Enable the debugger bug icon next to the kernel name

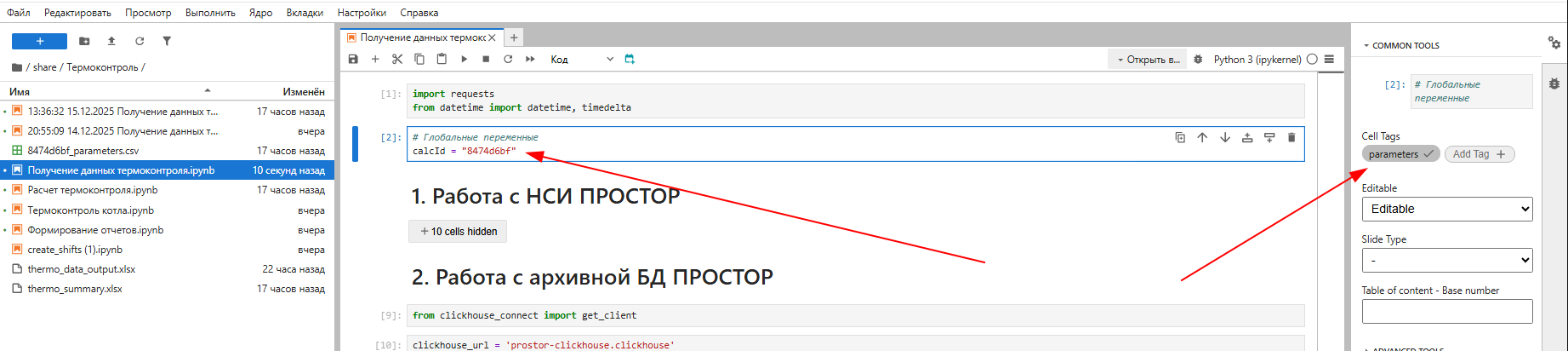click(x=1198, y=59)
